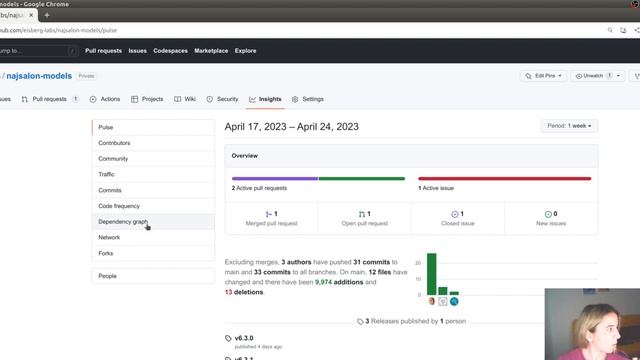This screenshot has height=360, width=640.
Task: Select Contributors in Insights sidebar
Action: click(153, 143)
